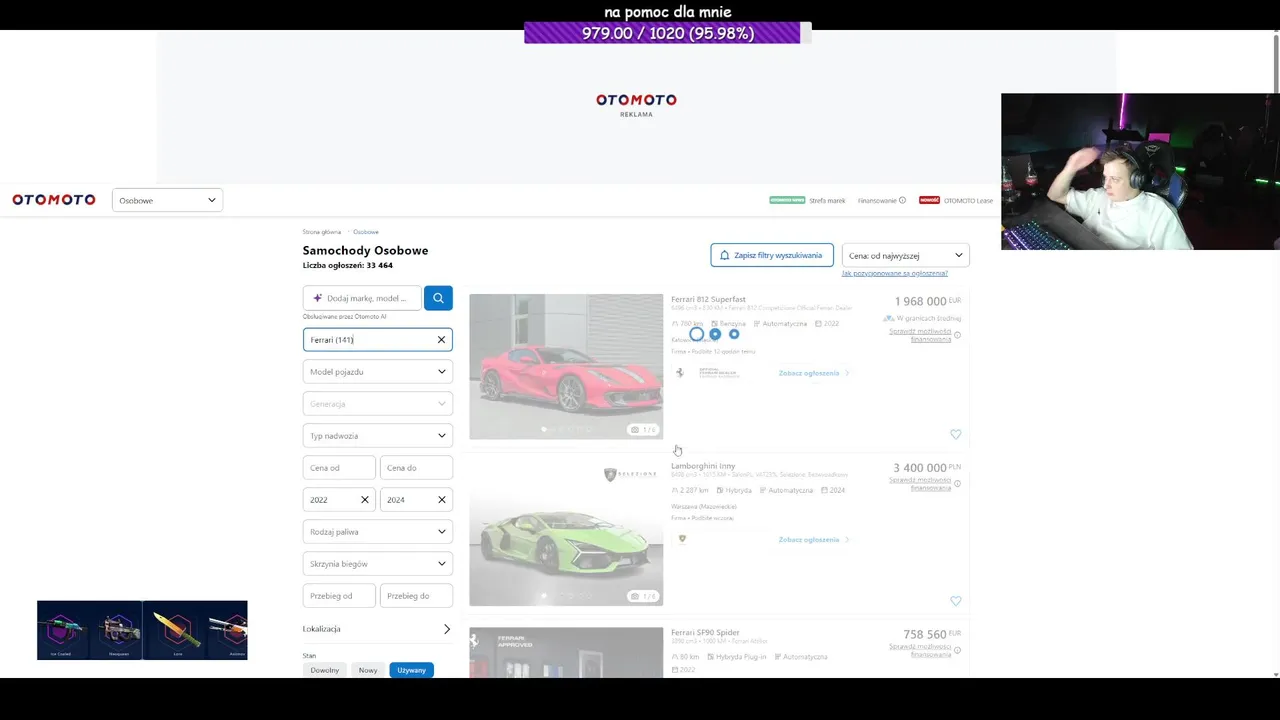1280x720 pixels.
Task: Open the Finansowanie menu item
Action: coord(877,200)
